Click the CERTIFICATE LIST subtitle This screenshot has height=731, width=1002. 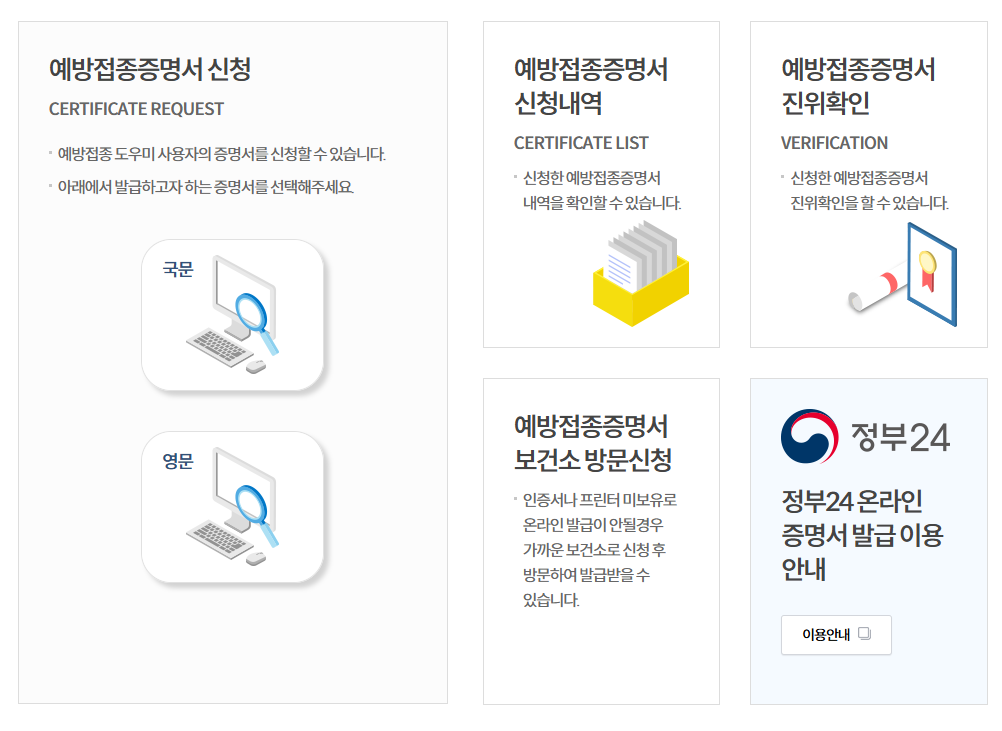pyautogui.click(x=581, y=143)
